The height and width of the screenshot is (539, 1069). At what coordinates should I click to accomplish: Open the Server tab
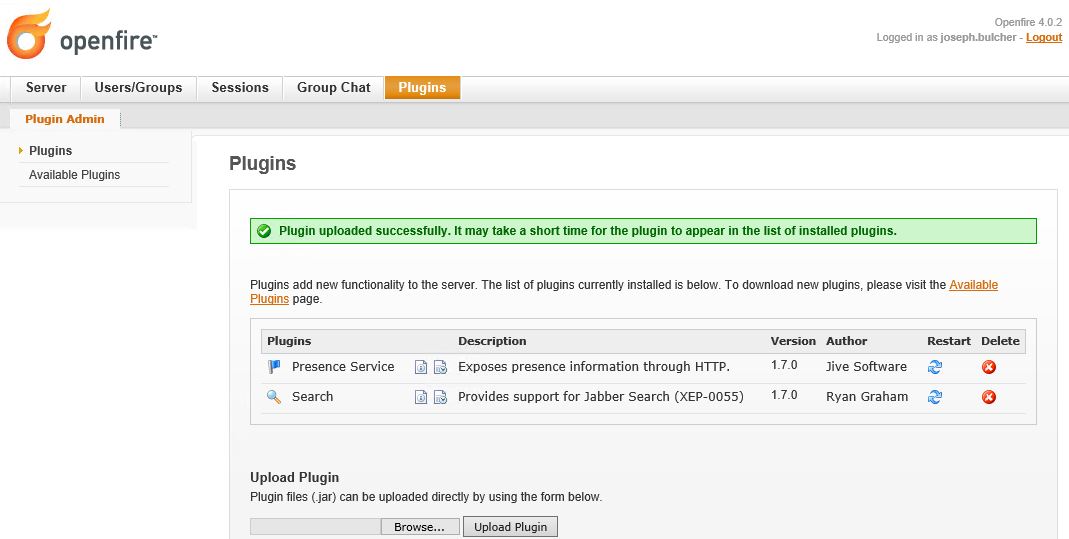tap(46, 88)
